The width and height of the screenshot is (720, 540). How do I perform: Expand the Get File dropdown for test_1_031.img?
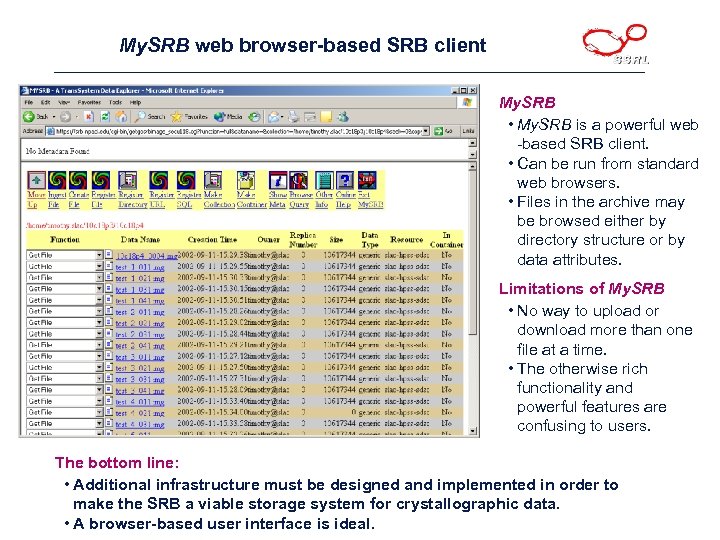point(99,289)
